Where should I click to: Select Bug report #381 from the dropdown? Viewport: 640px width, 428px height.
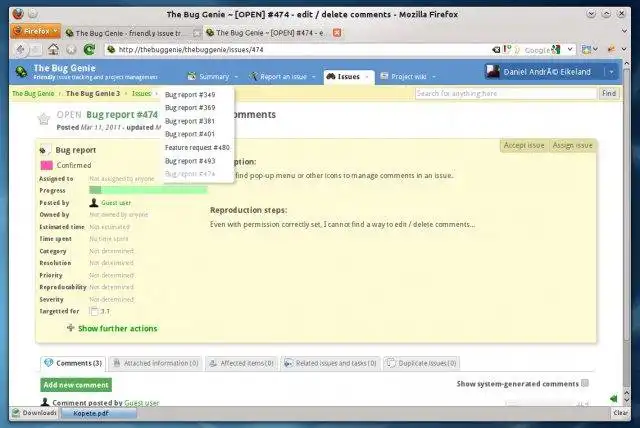(190, 121)
